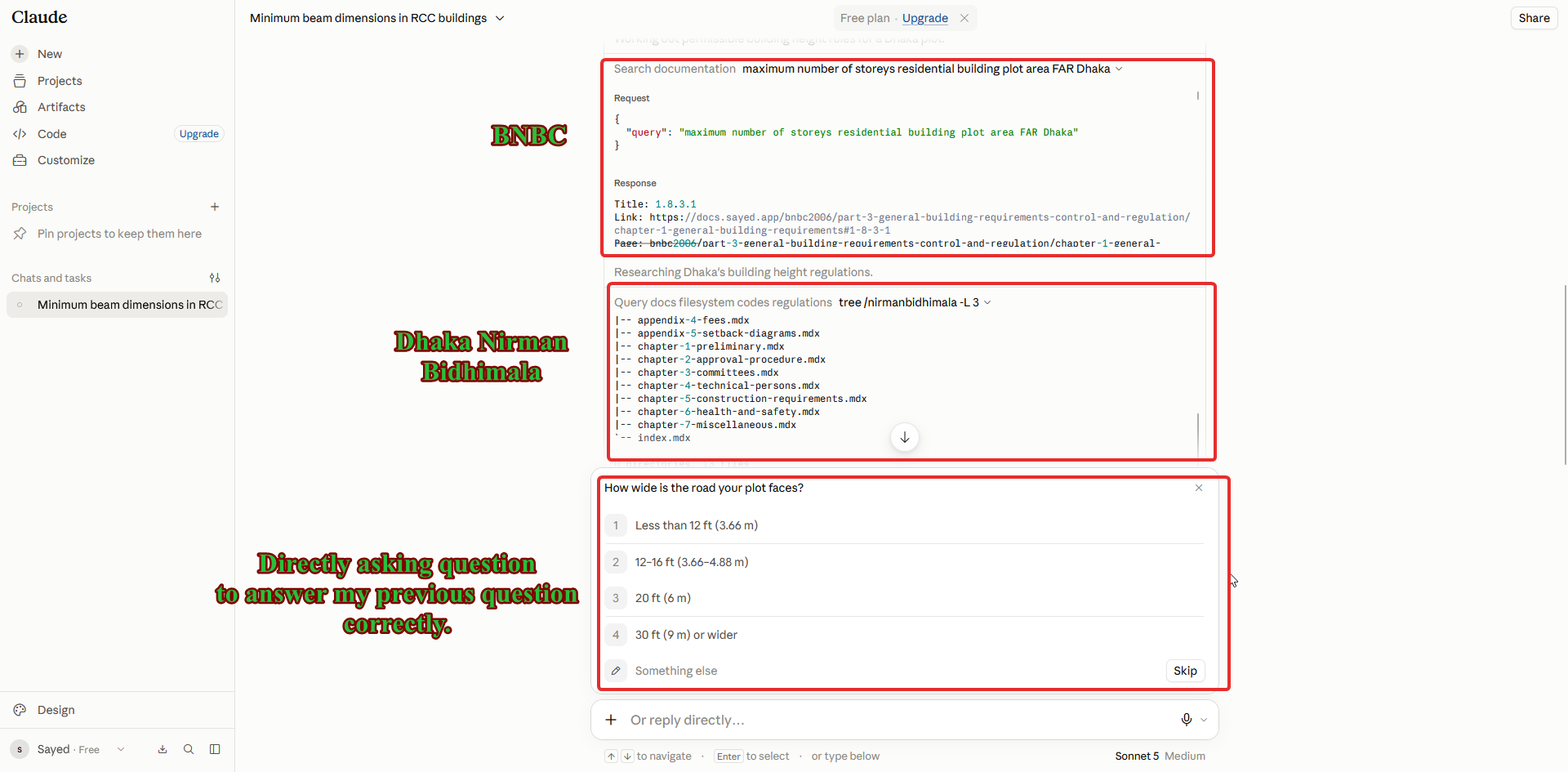This screenshot has width=1568, height=772.
Task: Click the Code sidebar icon
Action: 20,134
